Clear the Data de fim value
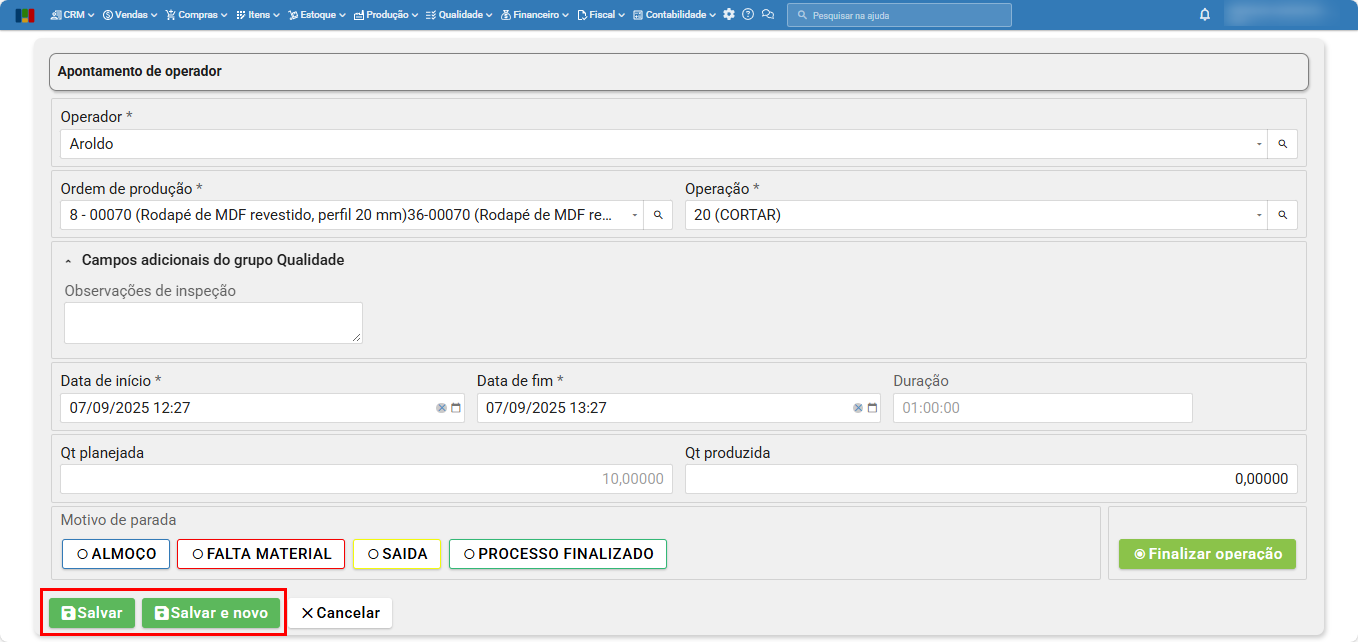Image resolution: width=1358 pixels, height=642 pixels. 857,408
